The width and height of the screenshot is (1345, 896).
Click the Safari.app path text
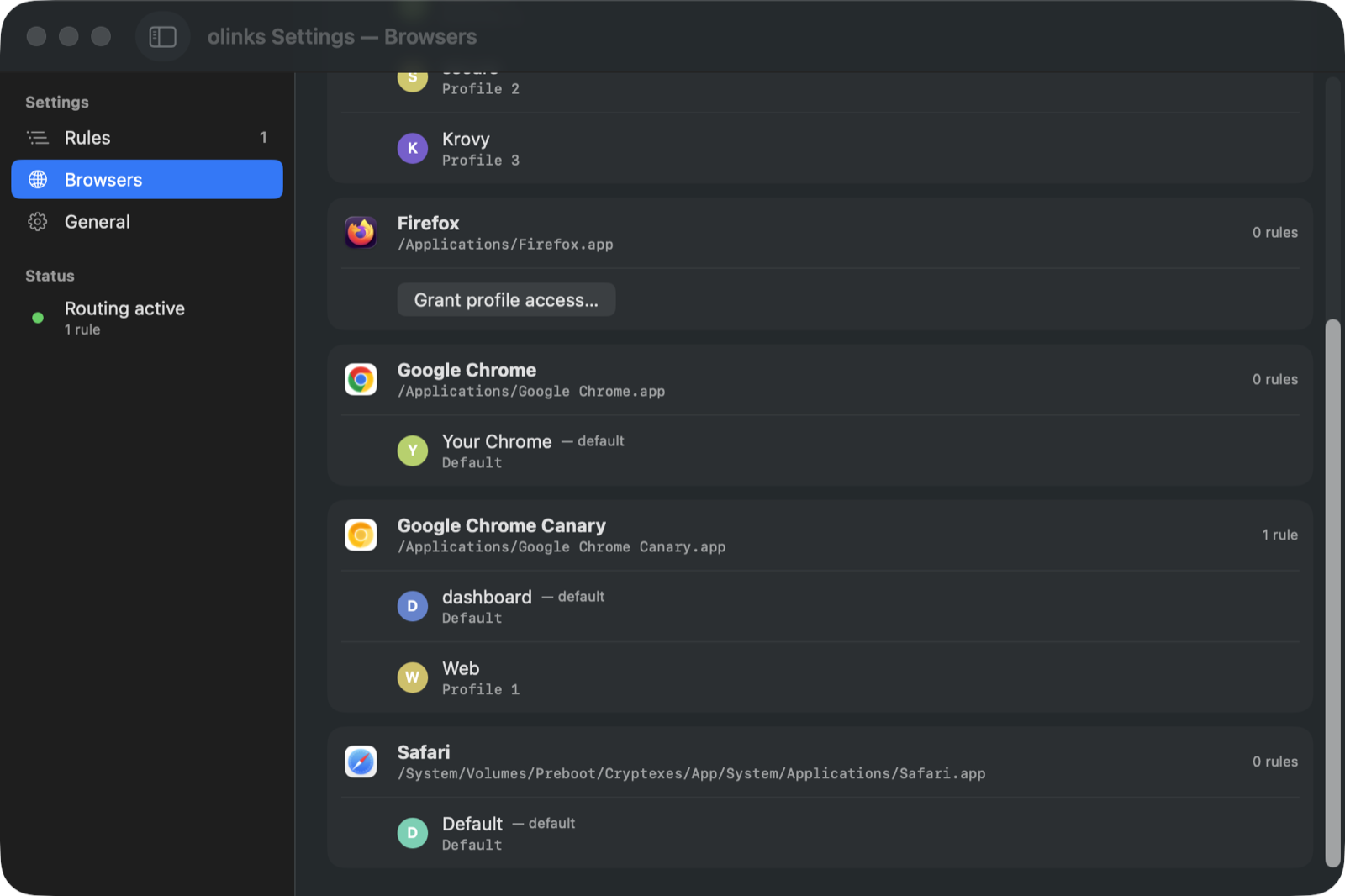tap(691, 774)
